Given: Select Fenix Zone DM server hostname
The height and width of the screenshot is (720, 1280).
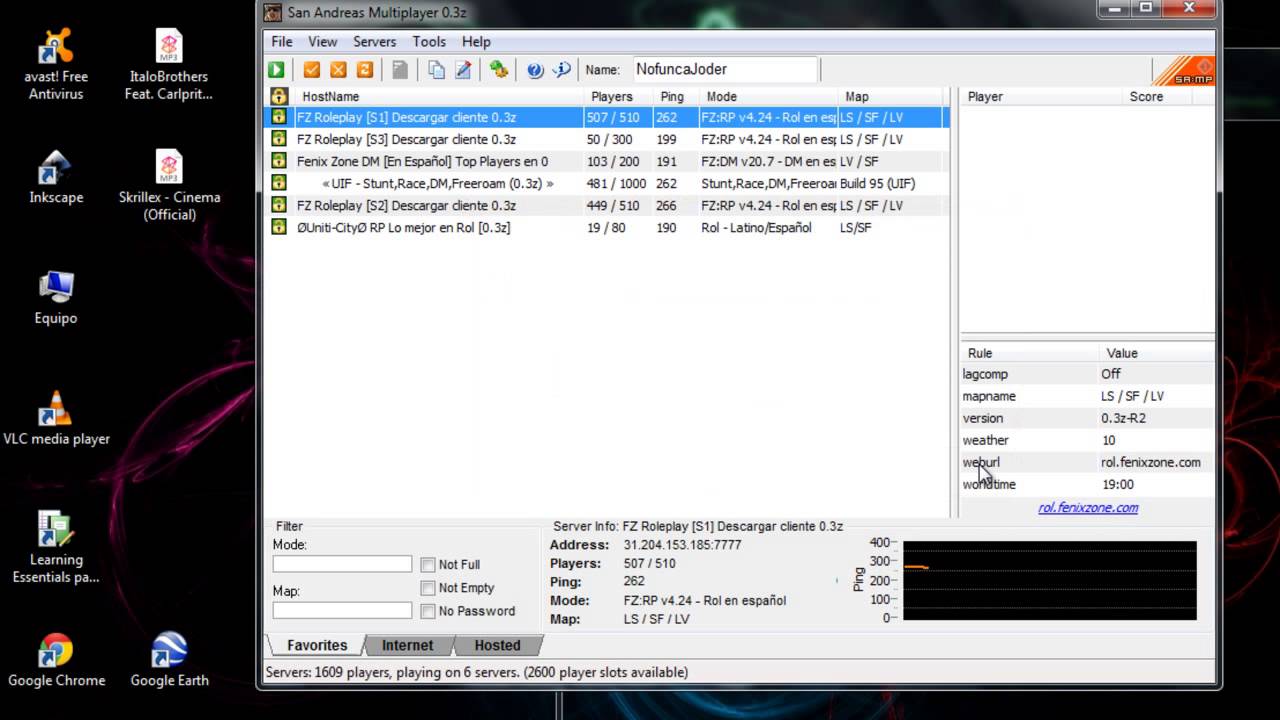Looking at the screenshot, I should 422,161.
